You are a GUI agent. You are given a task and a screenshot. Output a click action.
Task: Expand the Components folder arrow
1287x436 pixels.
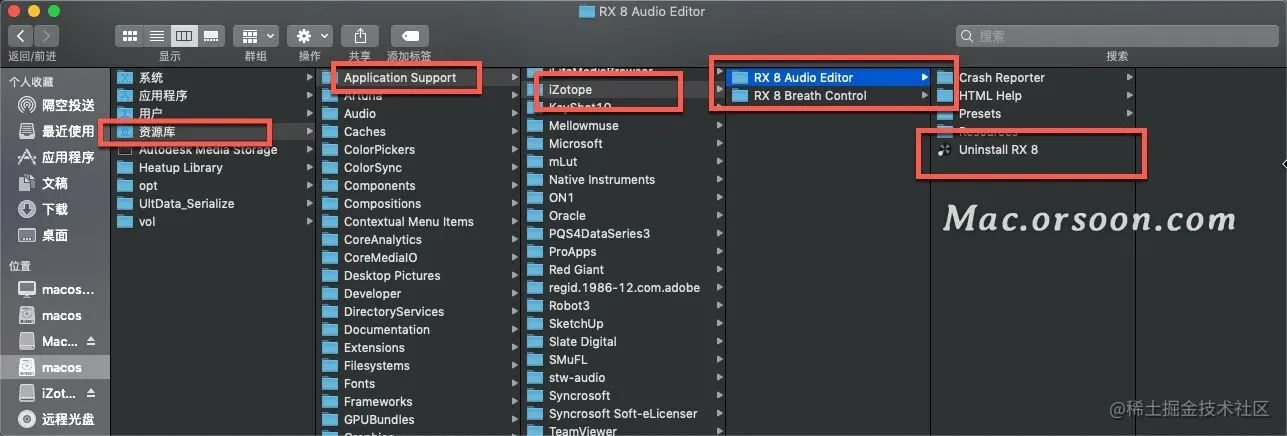(x=514, y=185)
